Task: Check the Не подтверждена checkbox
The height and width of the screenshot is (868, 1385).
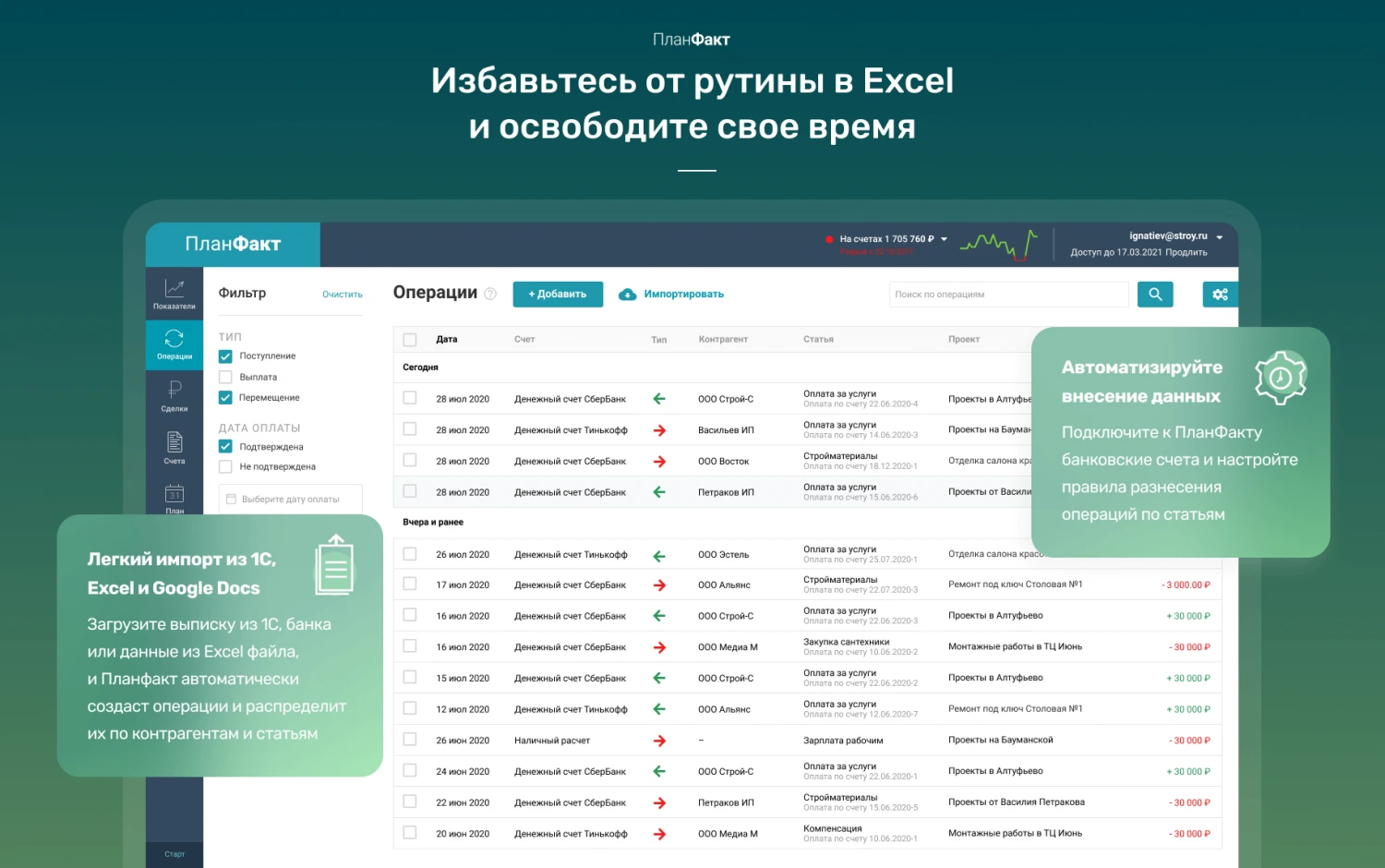Action: (x=225, y=467)
